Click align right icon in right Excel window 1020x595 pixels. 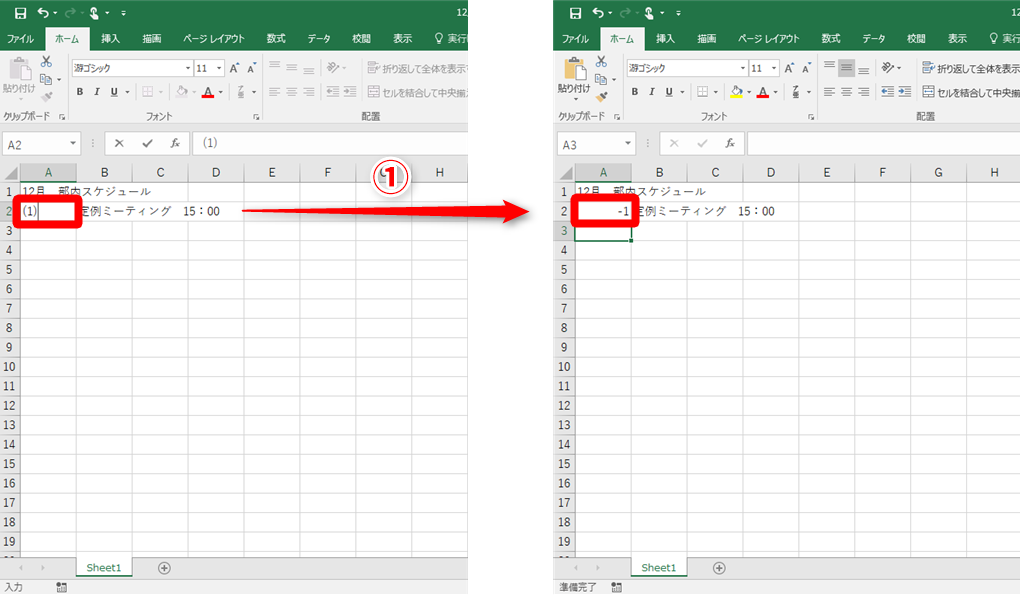(x=864, y=92)
